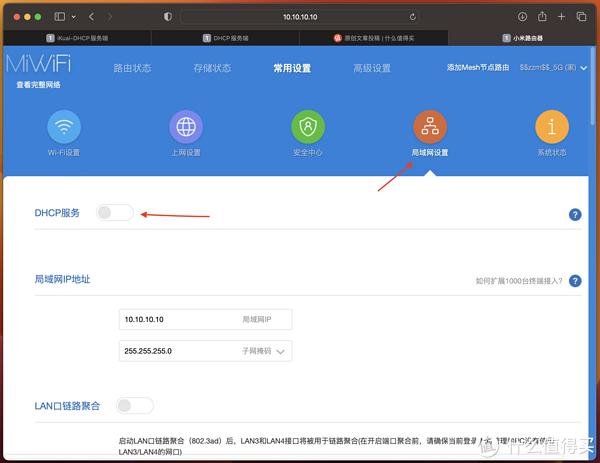Open Safari sidebar dropdown chevron
This screenshot has width=600, height=463.
tap(76, 17)
